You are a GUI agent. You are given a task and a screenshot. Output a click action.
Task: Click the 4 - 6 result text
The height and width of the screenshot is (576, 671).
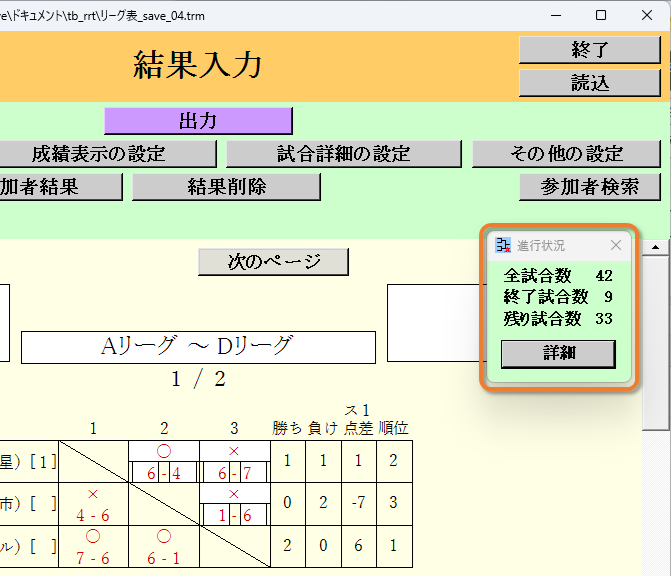click(x=93, y=515)
